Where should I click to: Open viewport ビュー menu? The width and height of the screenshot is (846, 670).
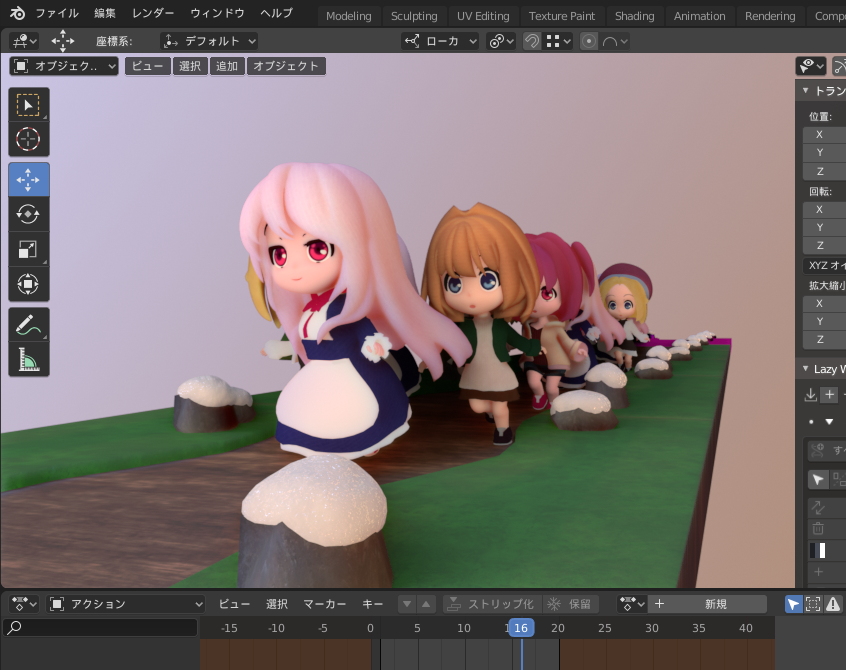[x=148, y=66]
